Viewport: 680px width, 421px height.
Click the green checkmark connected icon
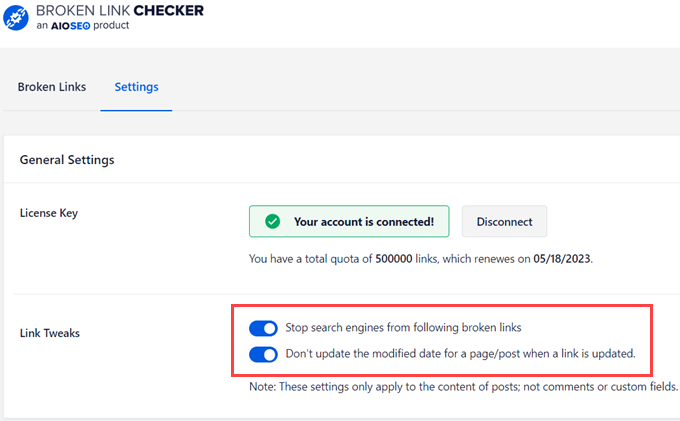pos(271,222)
